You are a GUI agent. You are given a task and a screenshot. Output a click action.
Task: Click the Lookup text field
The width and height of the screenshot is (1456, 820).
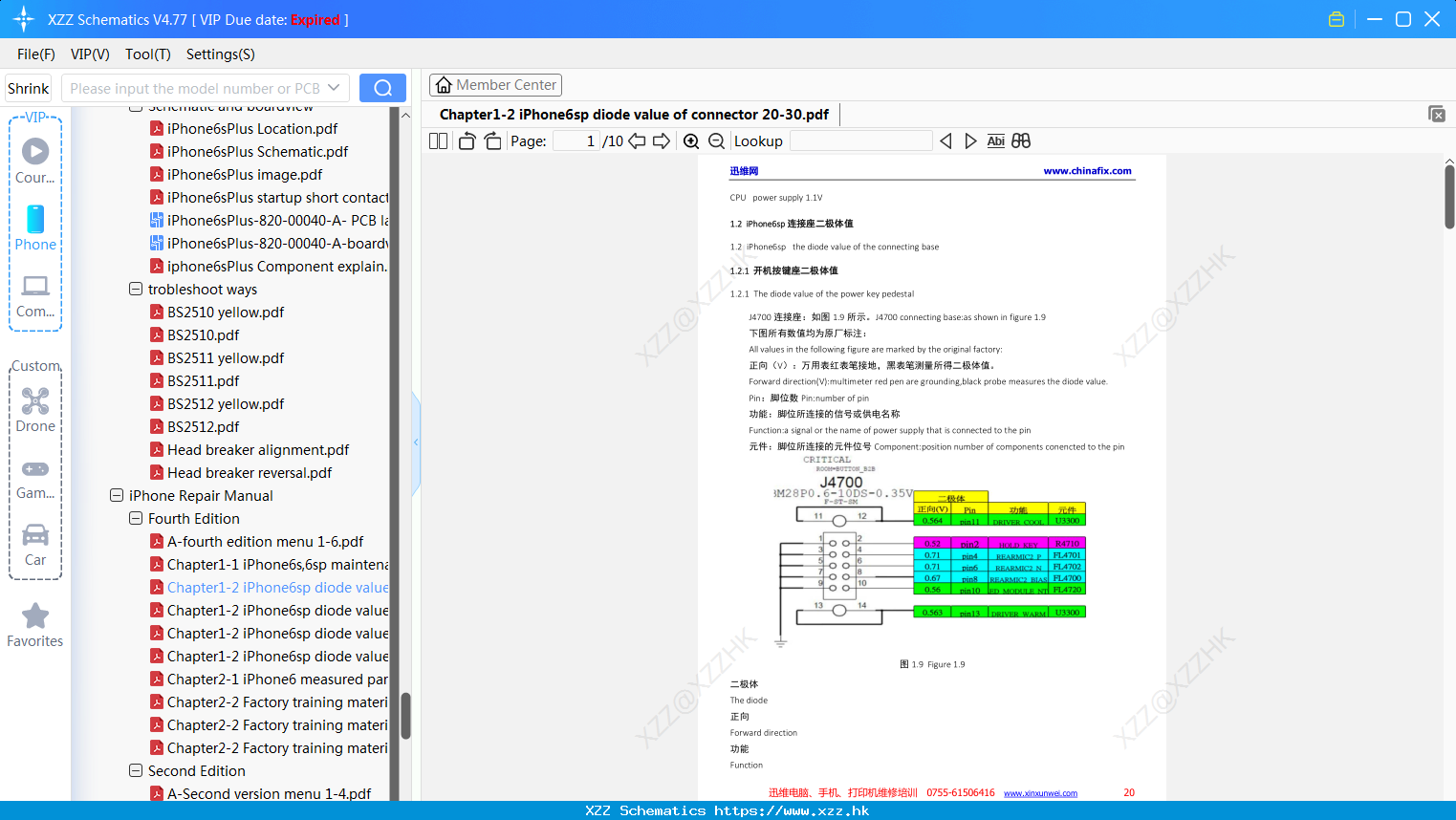(x=861, y=140)
